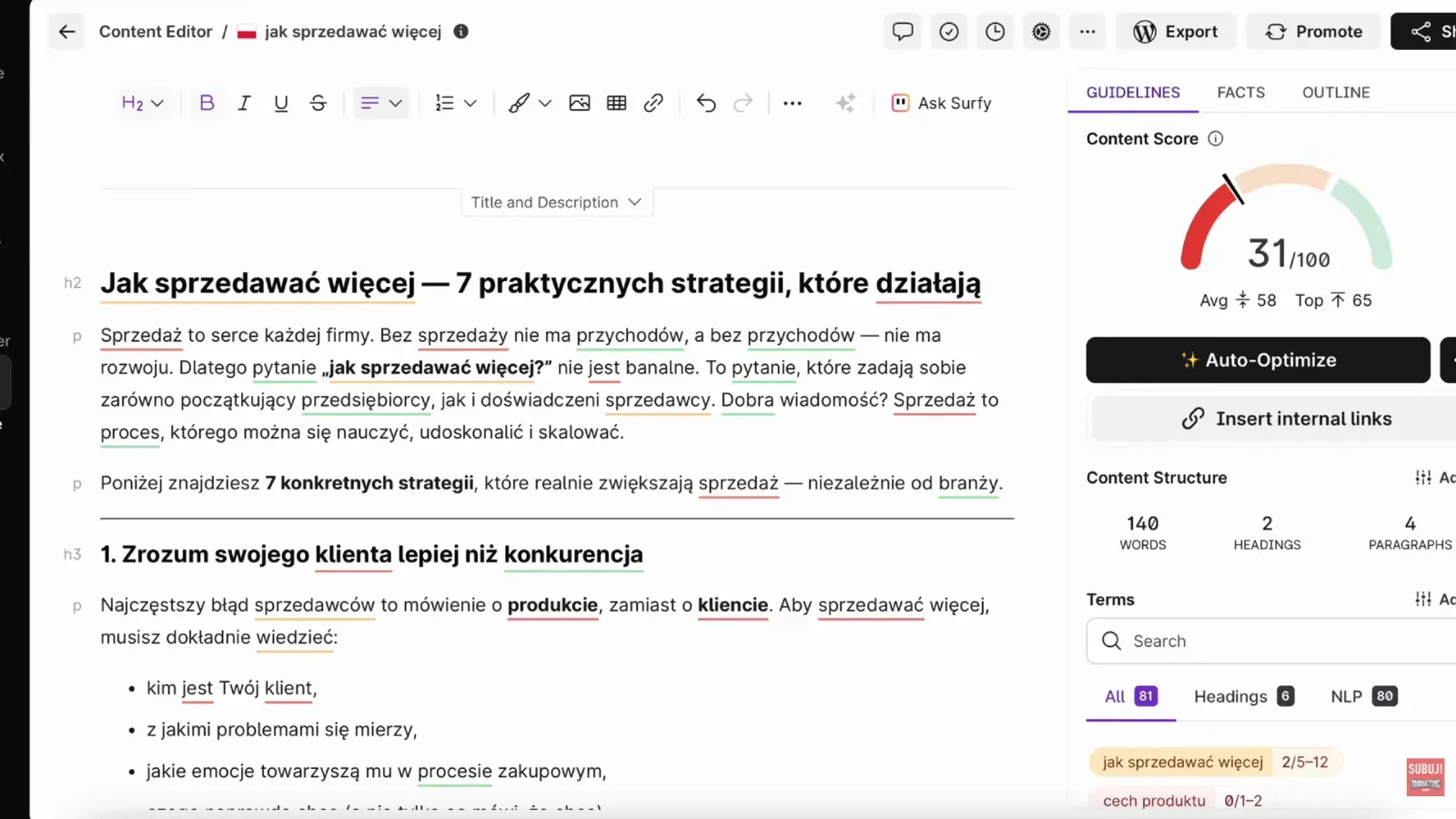Click the Content Score gauge needle
This screenshot has width=1456, height=819.
(x=1233, y=189)
